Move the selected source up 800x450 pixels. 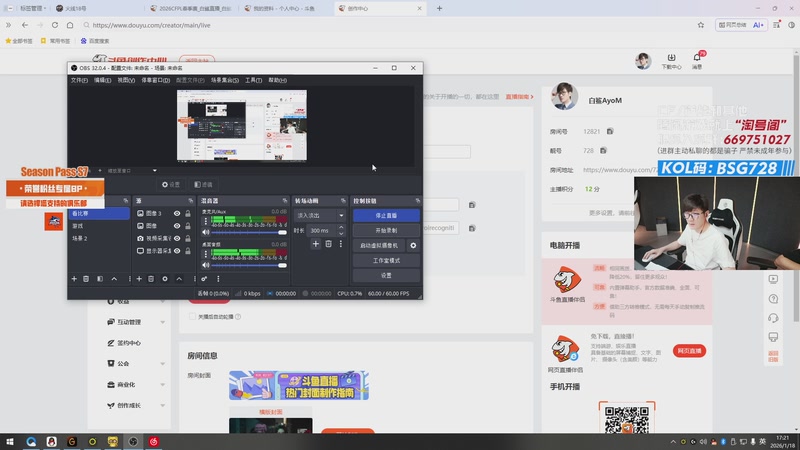pos(179,279)
